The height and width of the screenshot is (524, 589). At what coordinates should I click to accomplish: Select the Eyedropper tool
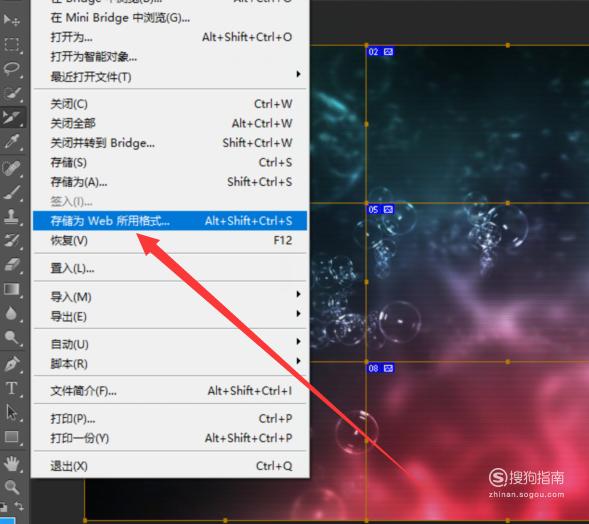[x=11, y=142]
